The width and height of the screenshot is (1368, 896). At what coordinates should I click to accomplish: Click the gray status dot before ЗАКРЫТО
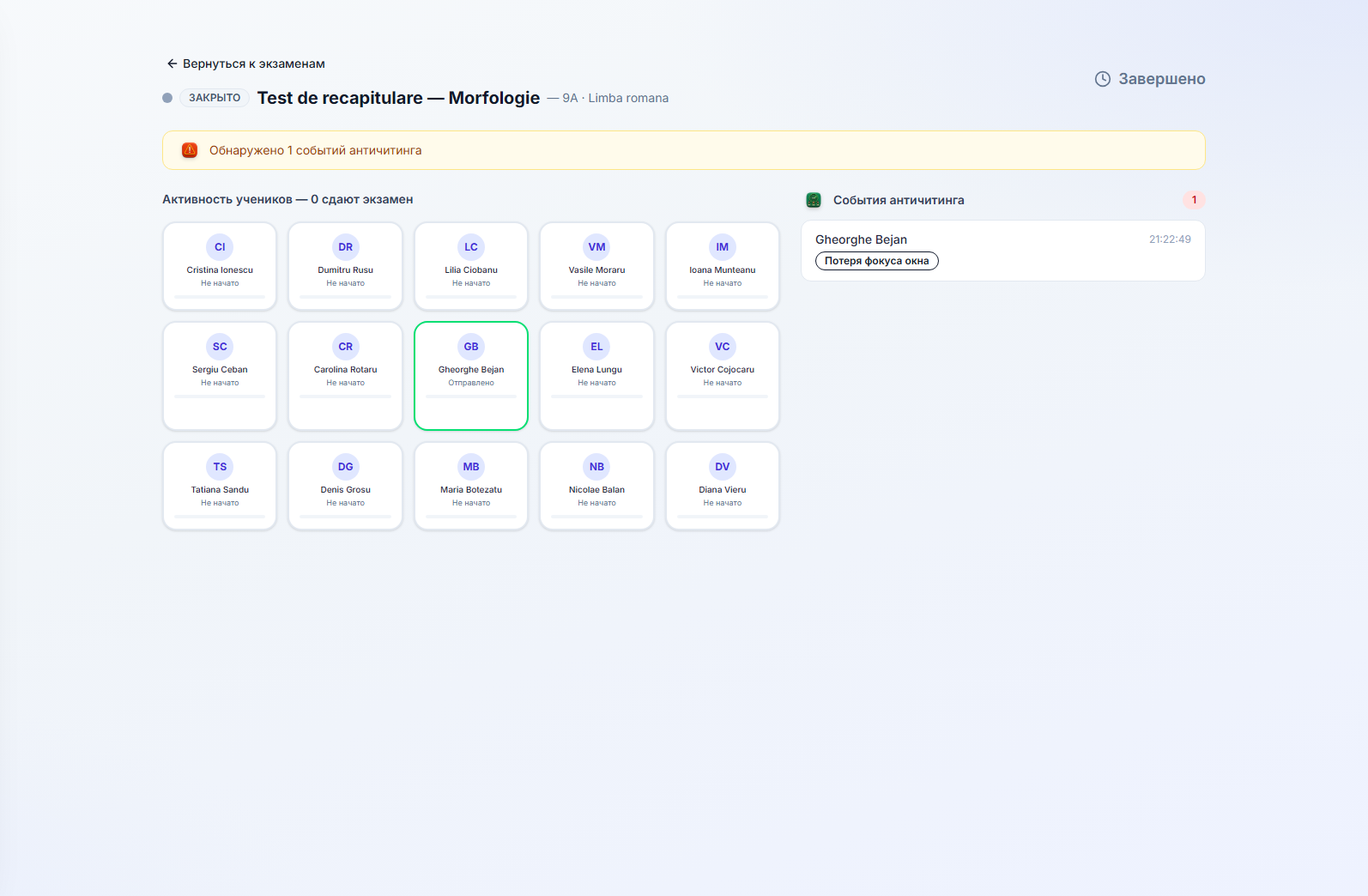167,98
